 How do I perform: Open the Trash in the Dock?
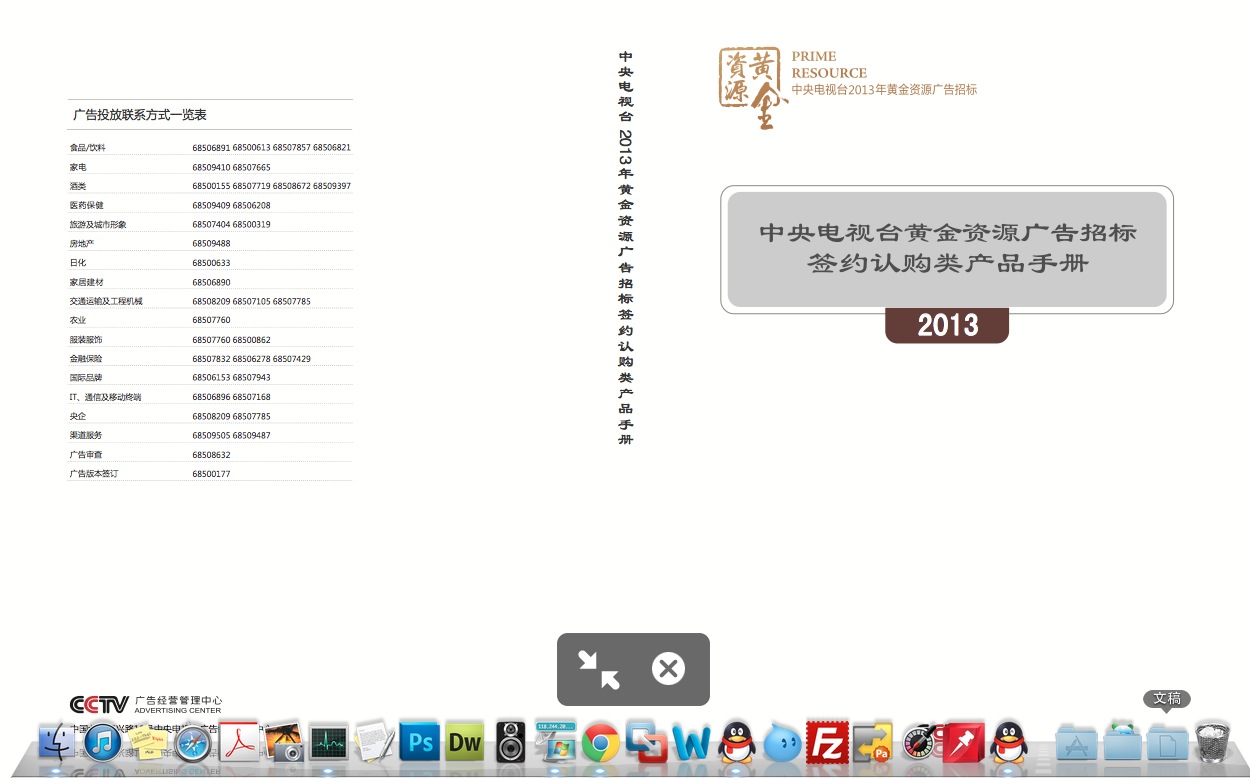coord(1212,742)
